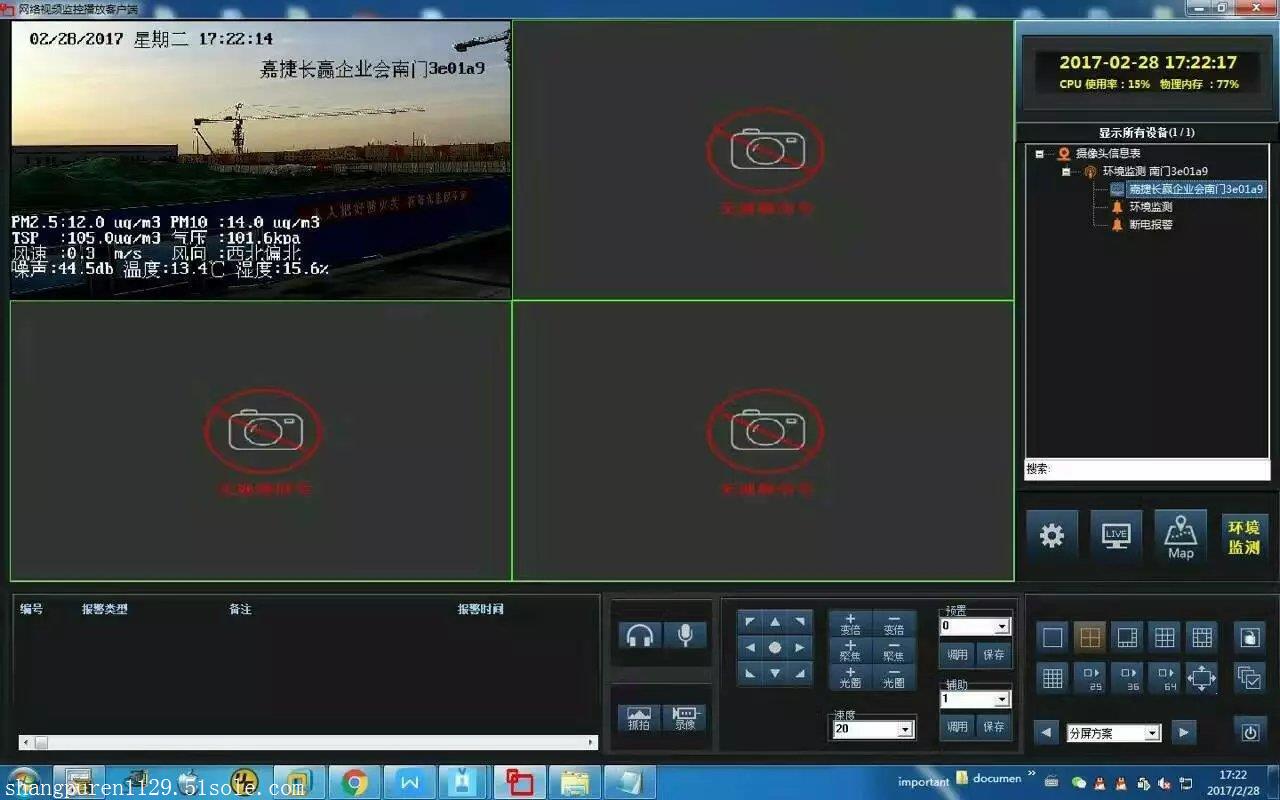Pan camera up with PTZ arrow
Screen dimensions: 1280x800
pyautogui.click(x=775, y=622)
